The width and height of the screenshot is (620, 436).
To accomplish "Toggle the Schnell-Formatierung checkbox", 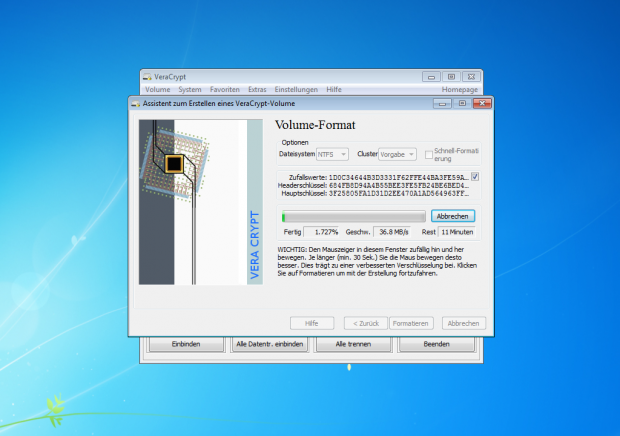I will pyautogui.click(x=429, y=155).
